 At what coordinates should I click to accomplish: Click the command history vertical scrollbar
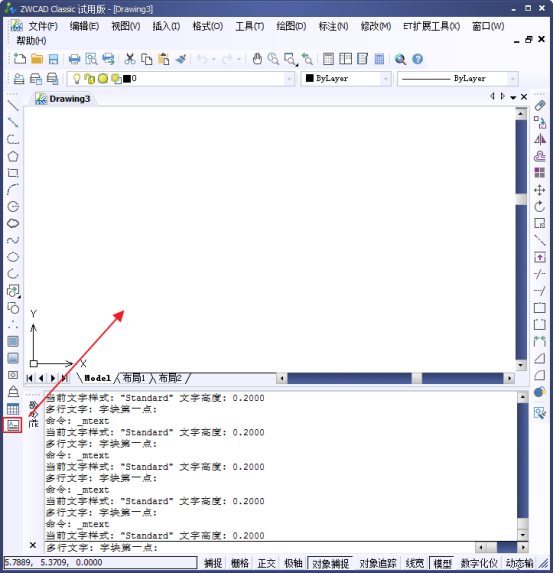pos(523,466)
